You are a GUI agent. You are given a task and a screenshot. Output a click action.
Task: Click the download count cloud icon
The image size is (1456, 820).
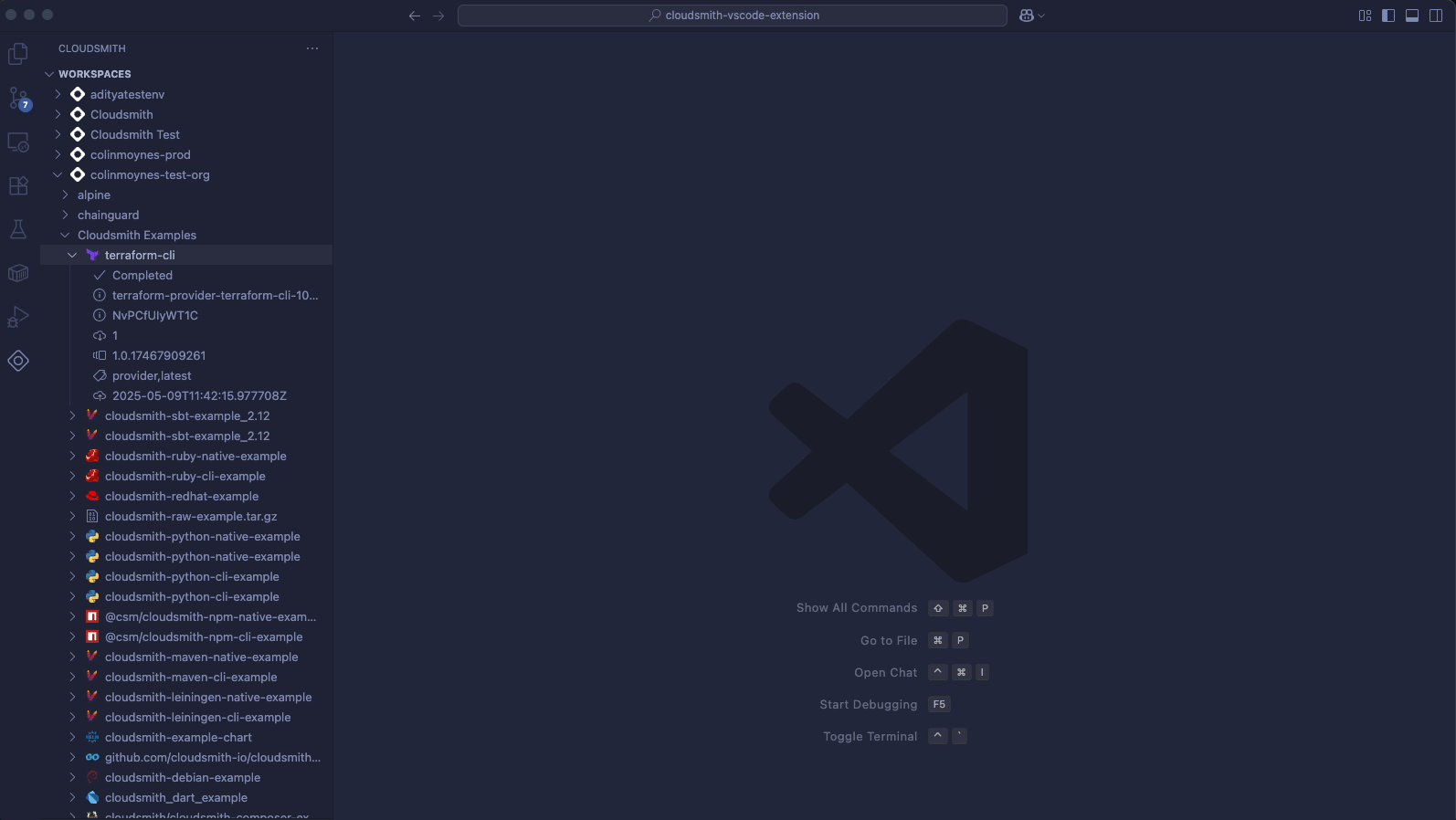pos(100,335)
